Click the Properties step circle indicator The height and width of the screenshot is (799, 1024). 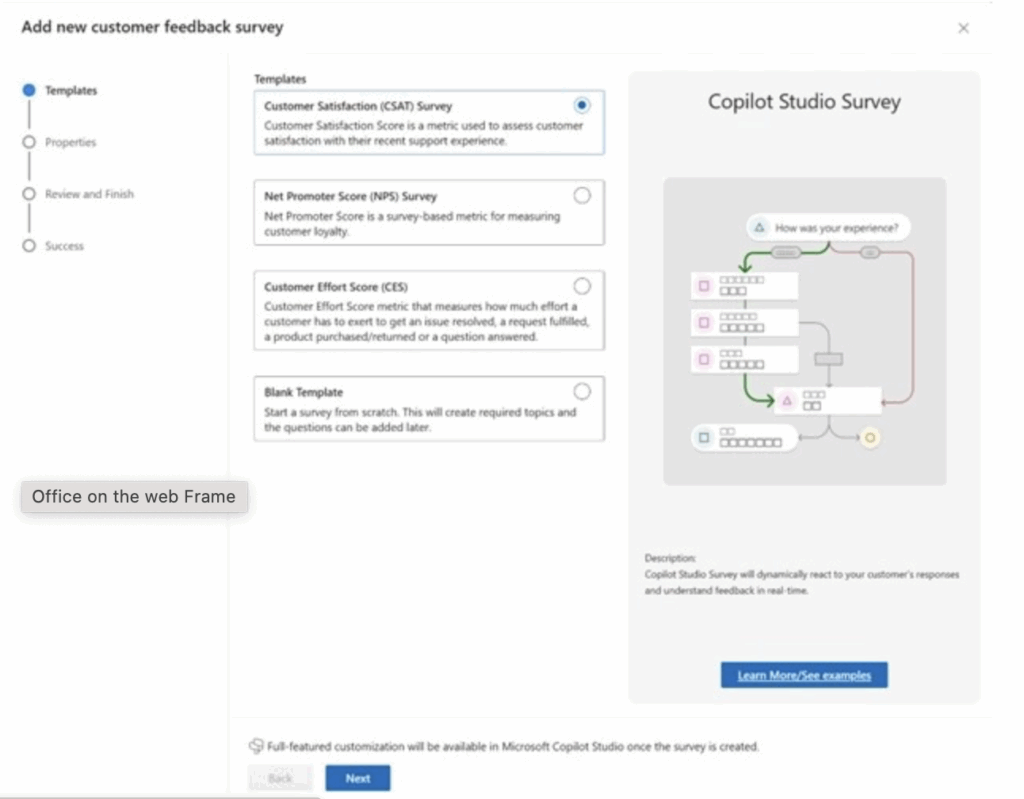coord(29,142)
